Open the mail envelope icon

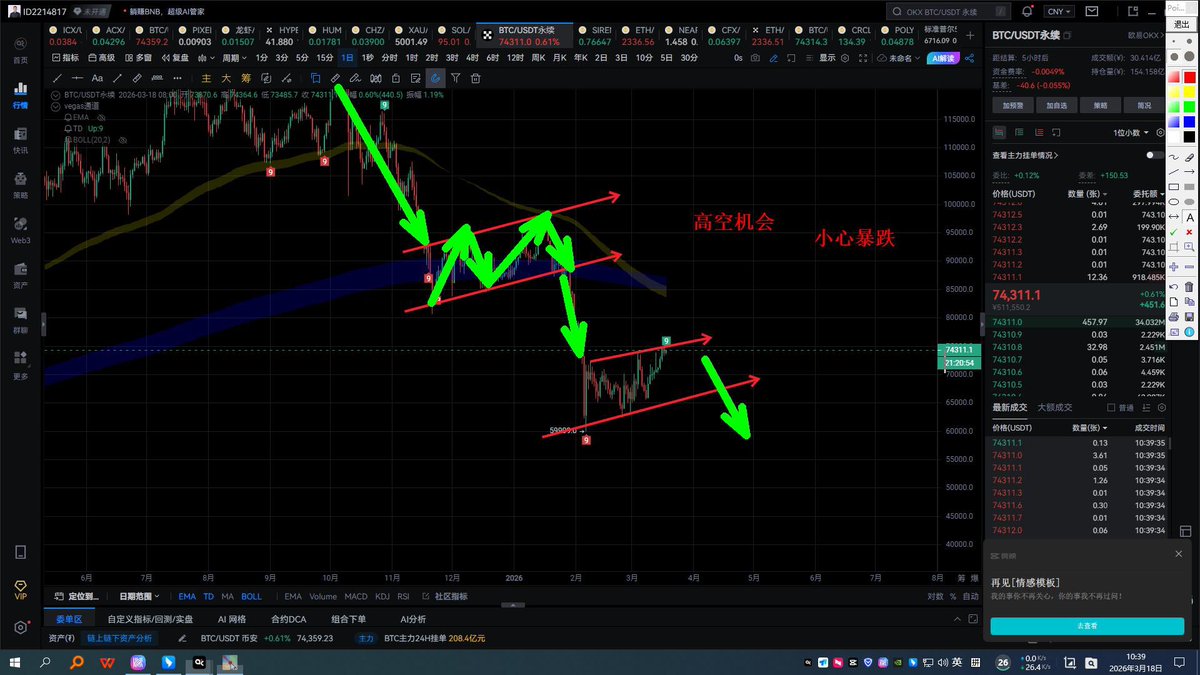click(x=1094, y=11)
